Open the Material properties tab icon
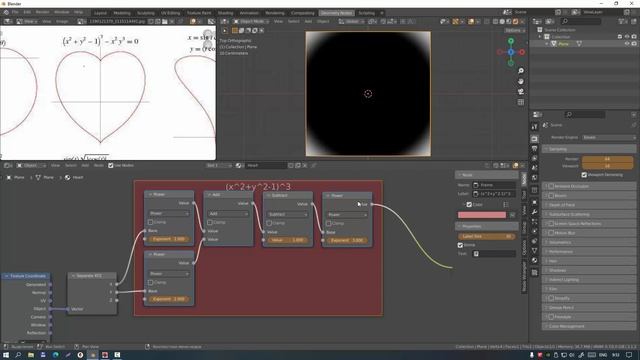This screenshot has width=640, height=360. tap(534, 260)
